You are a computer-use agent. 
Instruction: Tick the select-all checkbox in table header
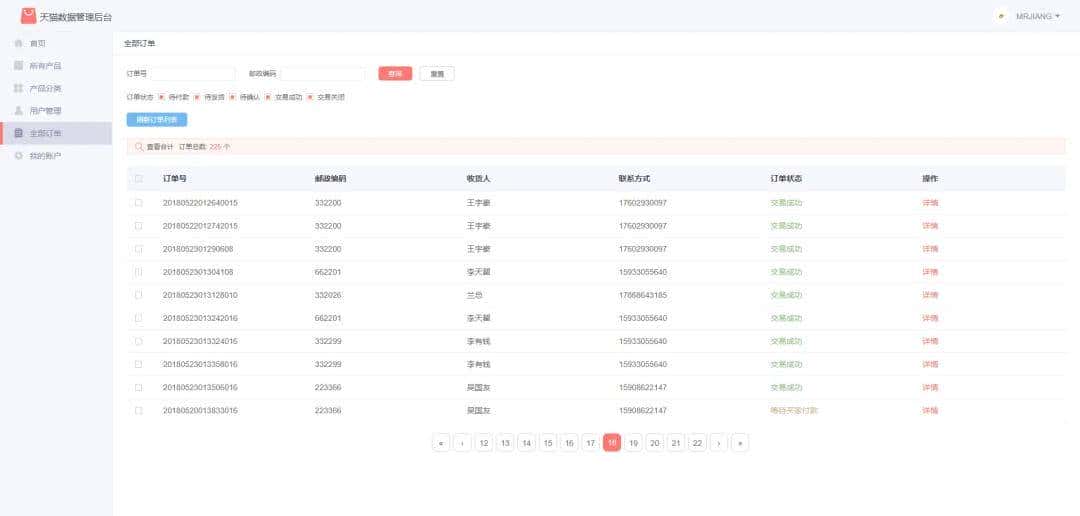[x=138, y=178]
